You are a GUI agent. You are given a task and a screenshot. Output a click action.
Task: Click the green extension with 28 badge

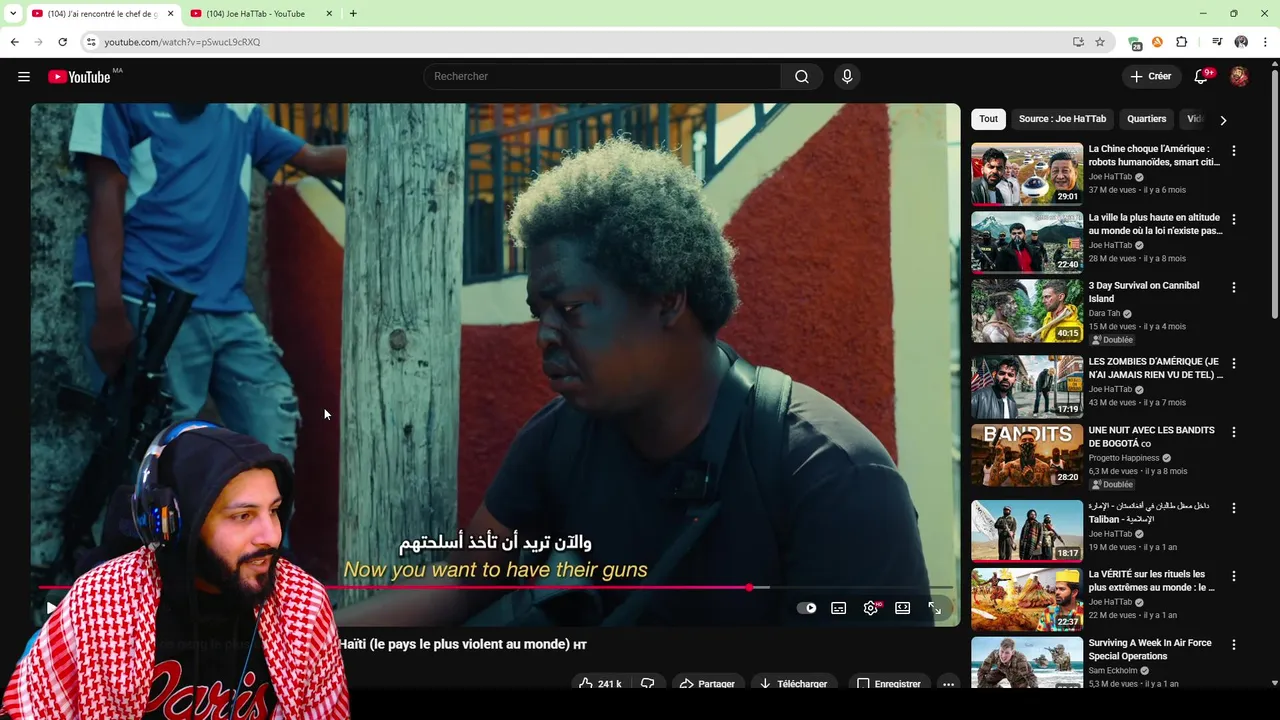pyautogui.click(x=1134, y=43)
